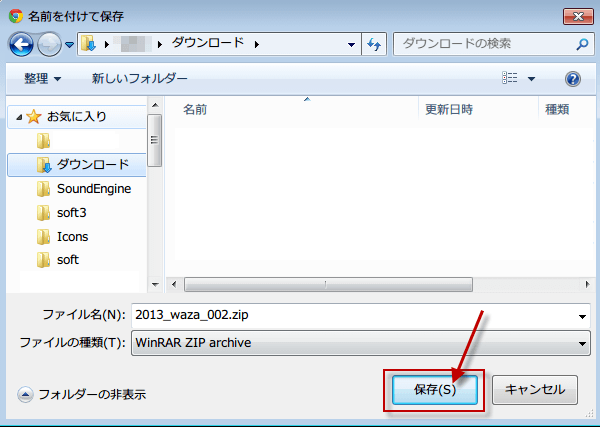Expand arrow after ダウンロード breadcrumb
Viewport: 600px width, 427px height.
coord(257,44)
